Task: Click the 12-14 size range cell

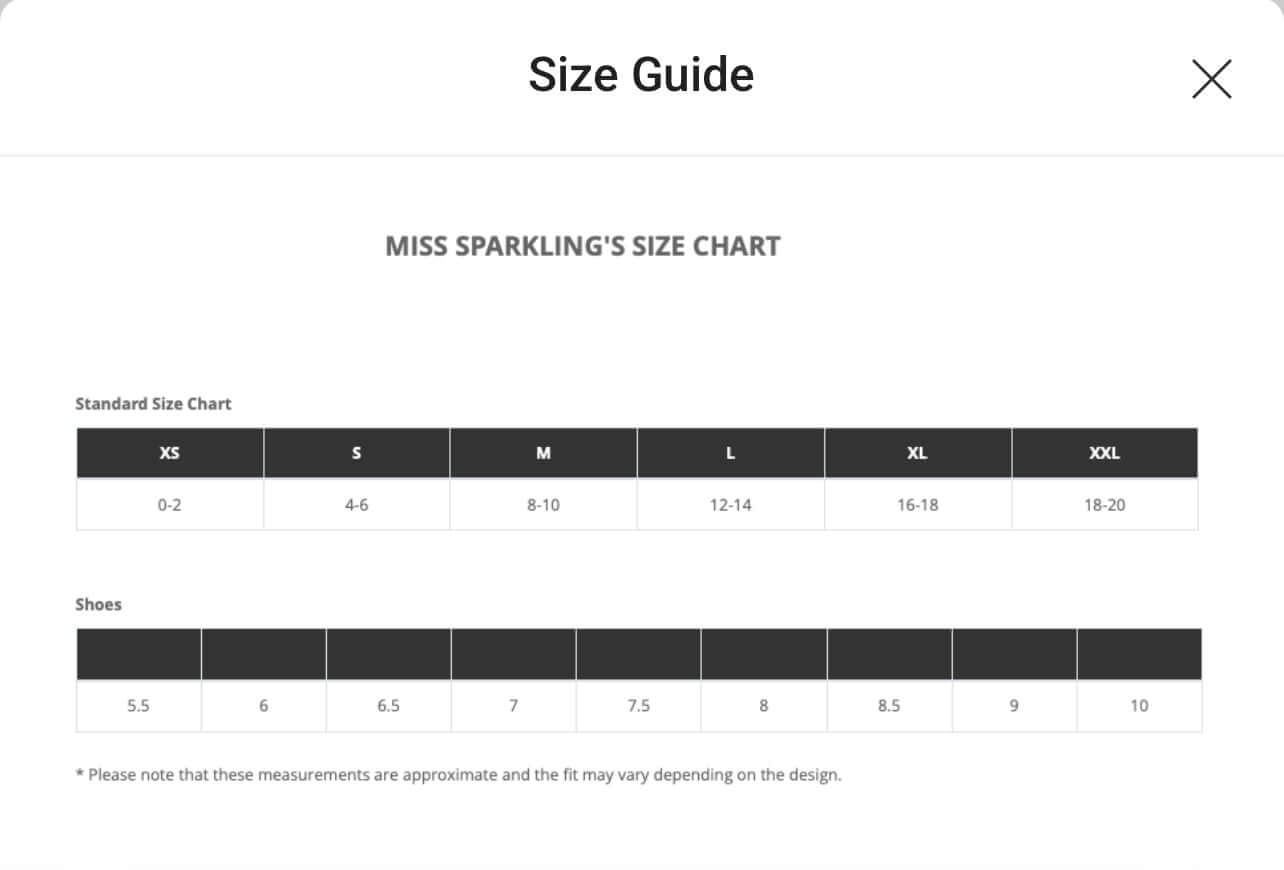Action: [730, 505]
